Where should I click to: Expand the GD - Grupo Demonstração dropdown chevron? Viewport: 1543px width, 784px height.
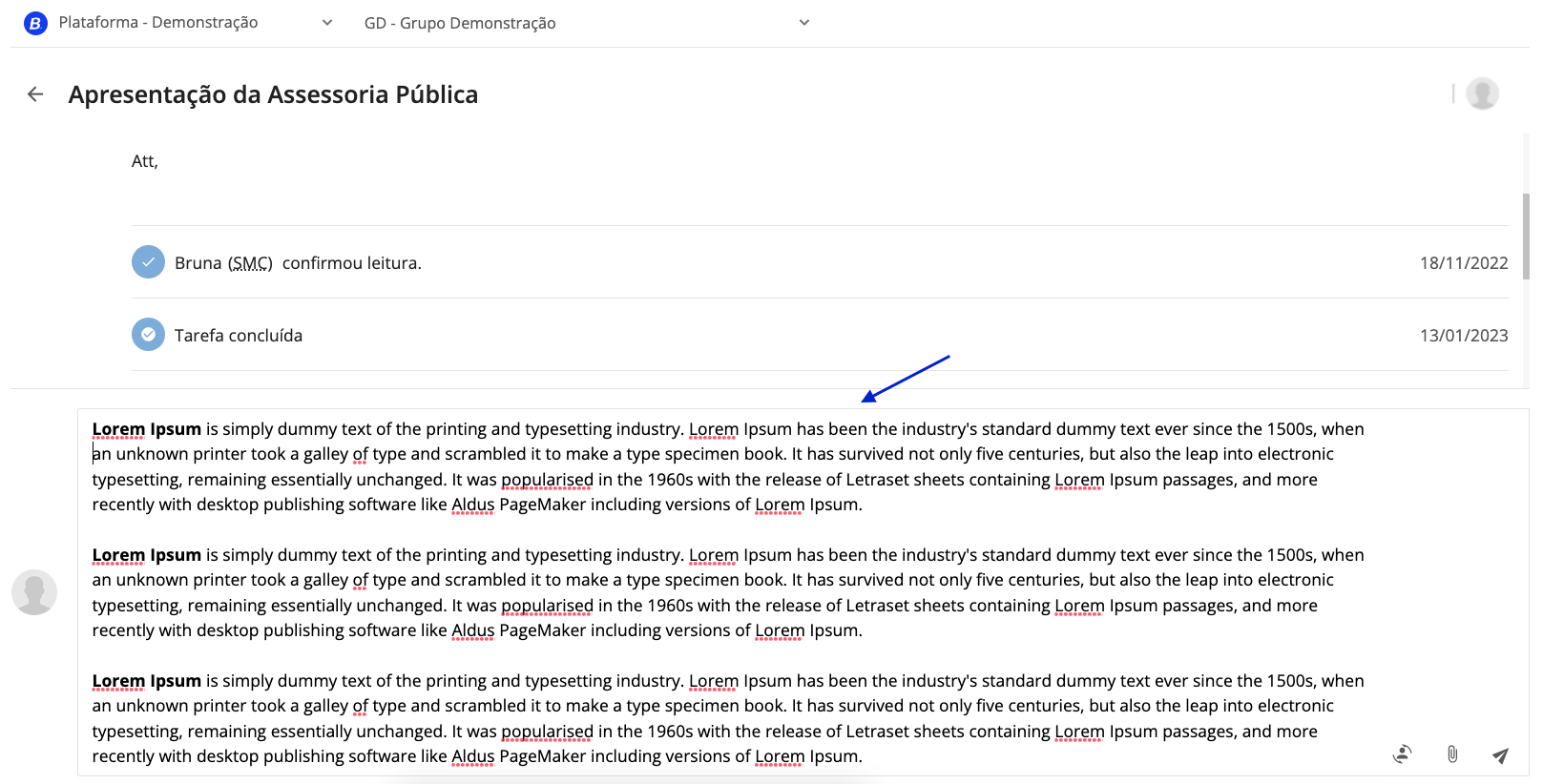pyautogui.click(x=804, y=23)
